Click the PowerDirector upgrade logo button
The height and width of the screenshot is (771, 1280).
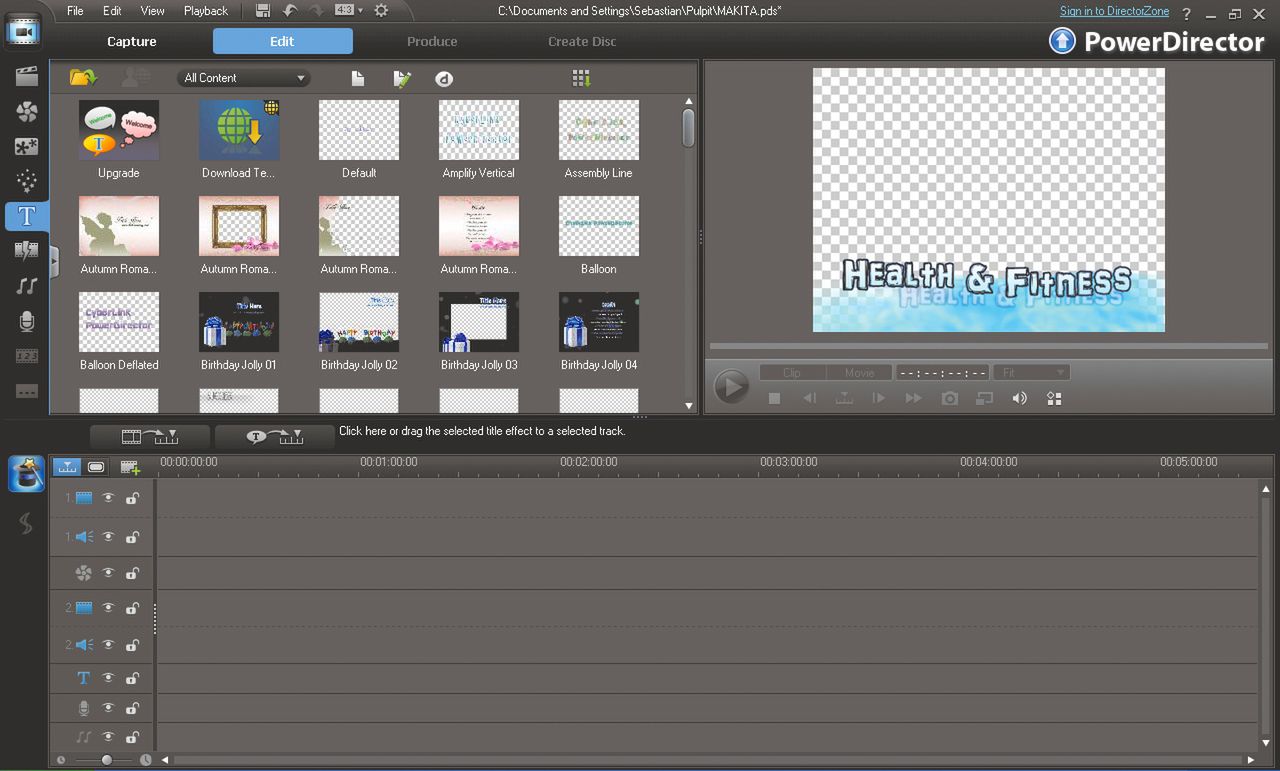click(x=1062, y=41)
